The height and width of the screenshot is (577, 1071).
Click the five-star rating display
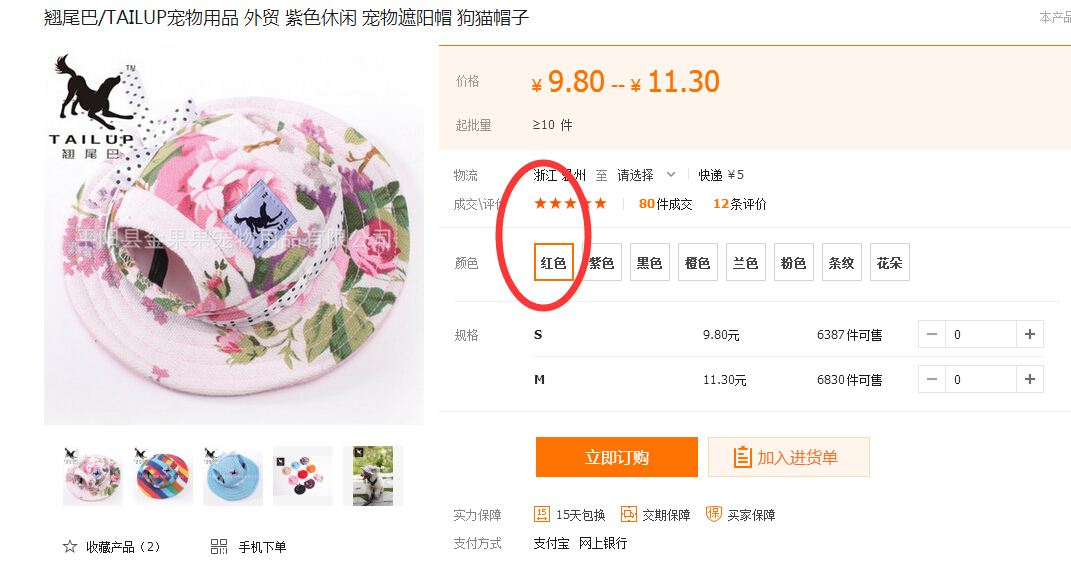570,204
